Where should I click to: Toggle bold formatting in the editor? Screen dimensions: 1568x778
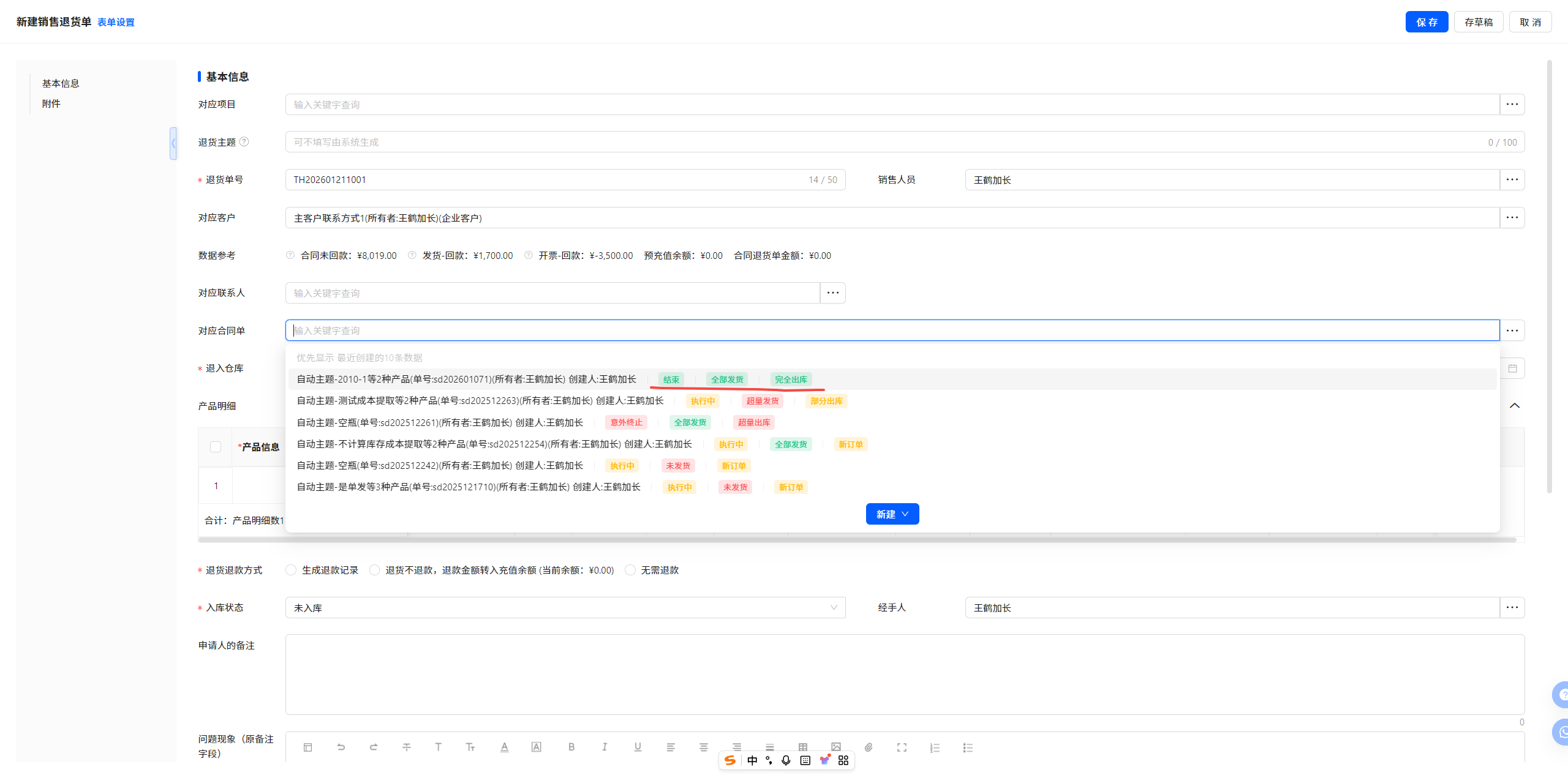pyautogui.click(x=571, y=747)
